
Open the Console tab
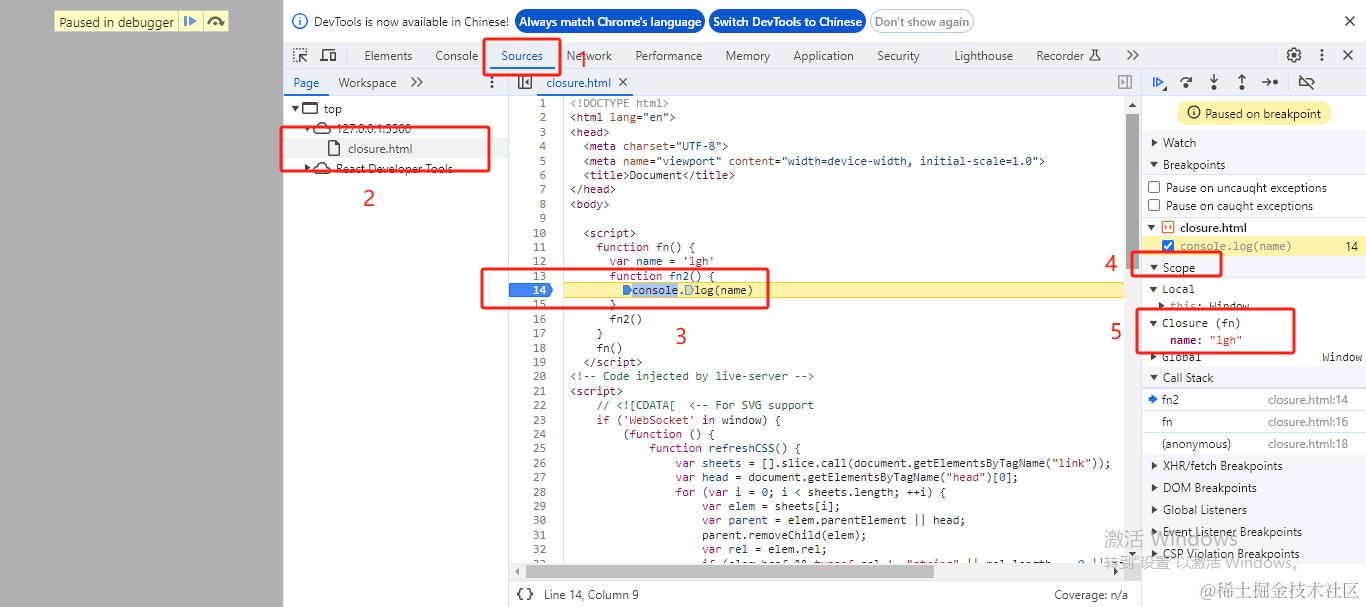(457, 56)
